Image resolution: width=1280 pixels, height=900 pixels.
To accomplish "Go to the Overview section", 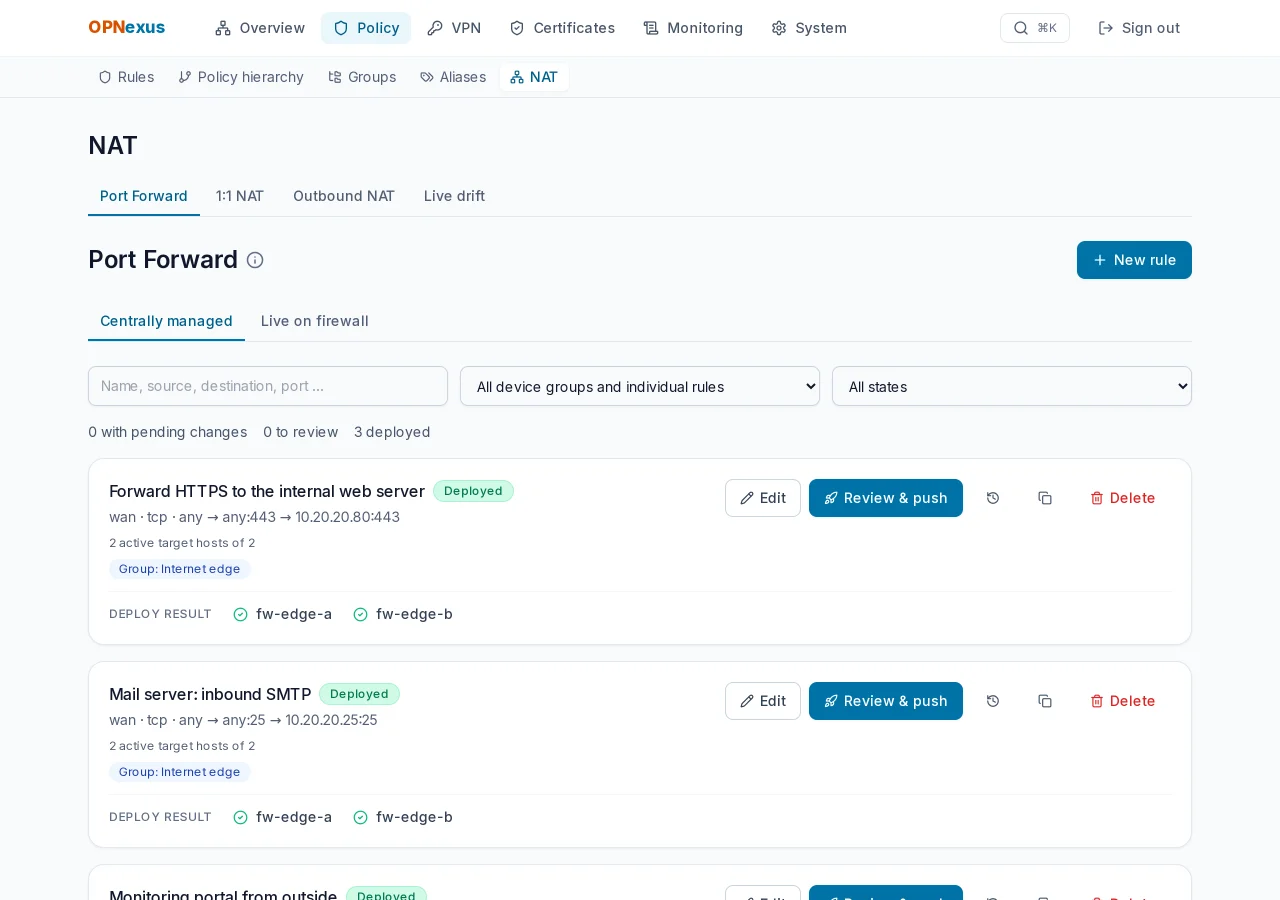I will pyautogui.click(x=260, y=28).
